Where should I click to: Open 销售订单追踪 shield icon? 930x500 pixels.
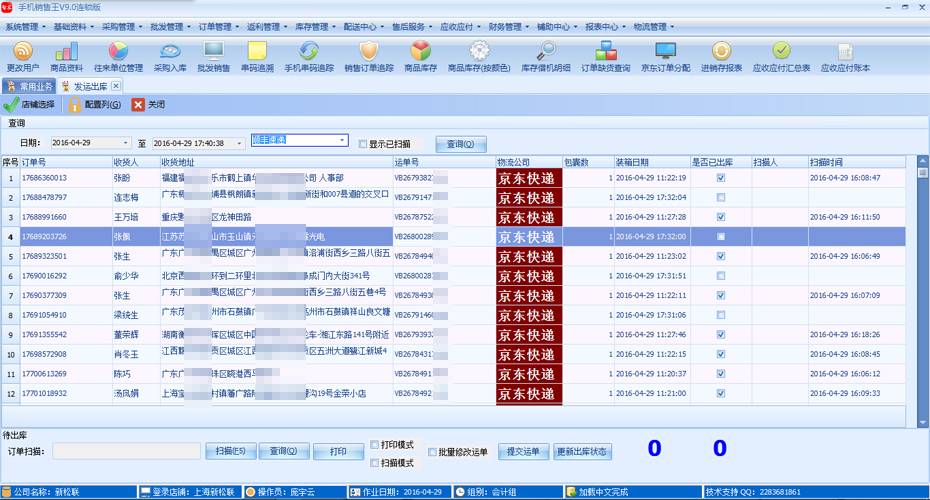coord(369,57)
